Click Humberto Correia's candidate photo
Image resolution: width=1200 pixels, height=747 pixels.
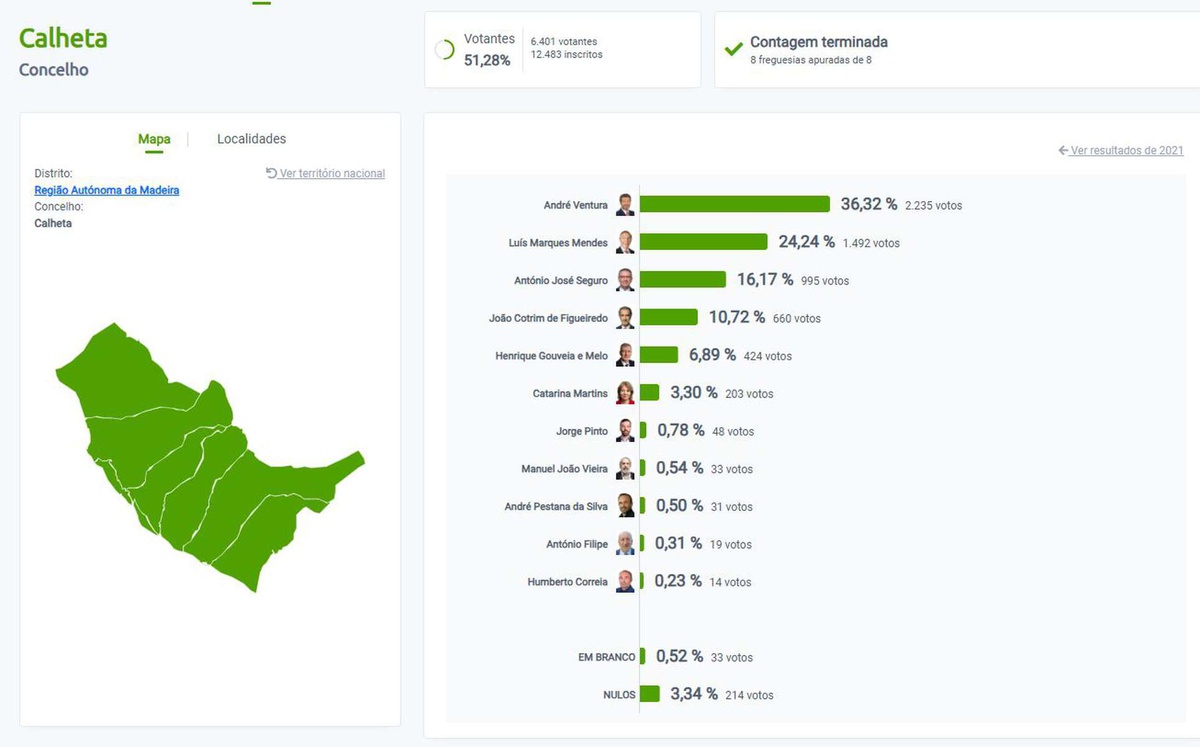pos(625,581)
